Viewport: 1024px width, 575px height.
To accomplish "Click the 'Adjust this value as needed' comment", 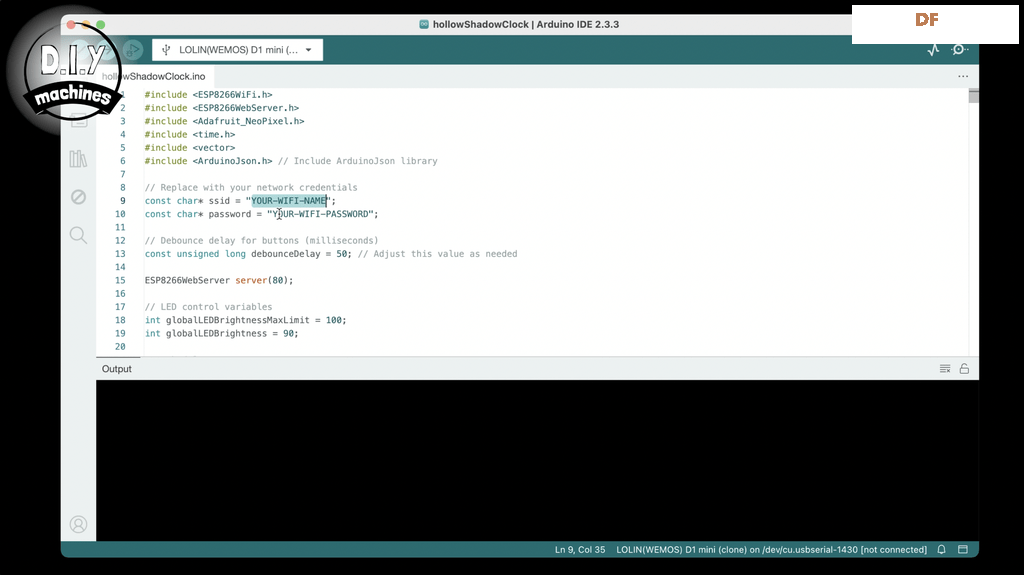I will point(438,254).
